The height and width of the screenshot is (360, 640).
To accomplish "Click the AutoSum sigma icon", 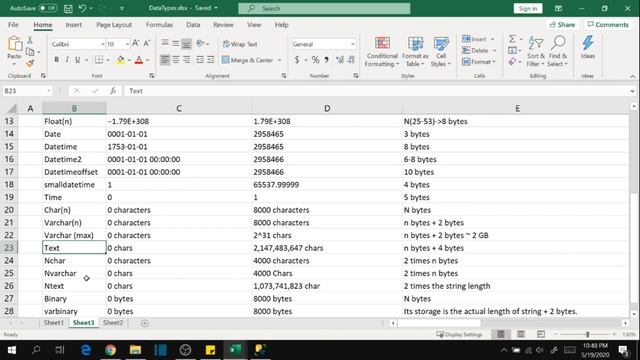I will tap(512, 39).
